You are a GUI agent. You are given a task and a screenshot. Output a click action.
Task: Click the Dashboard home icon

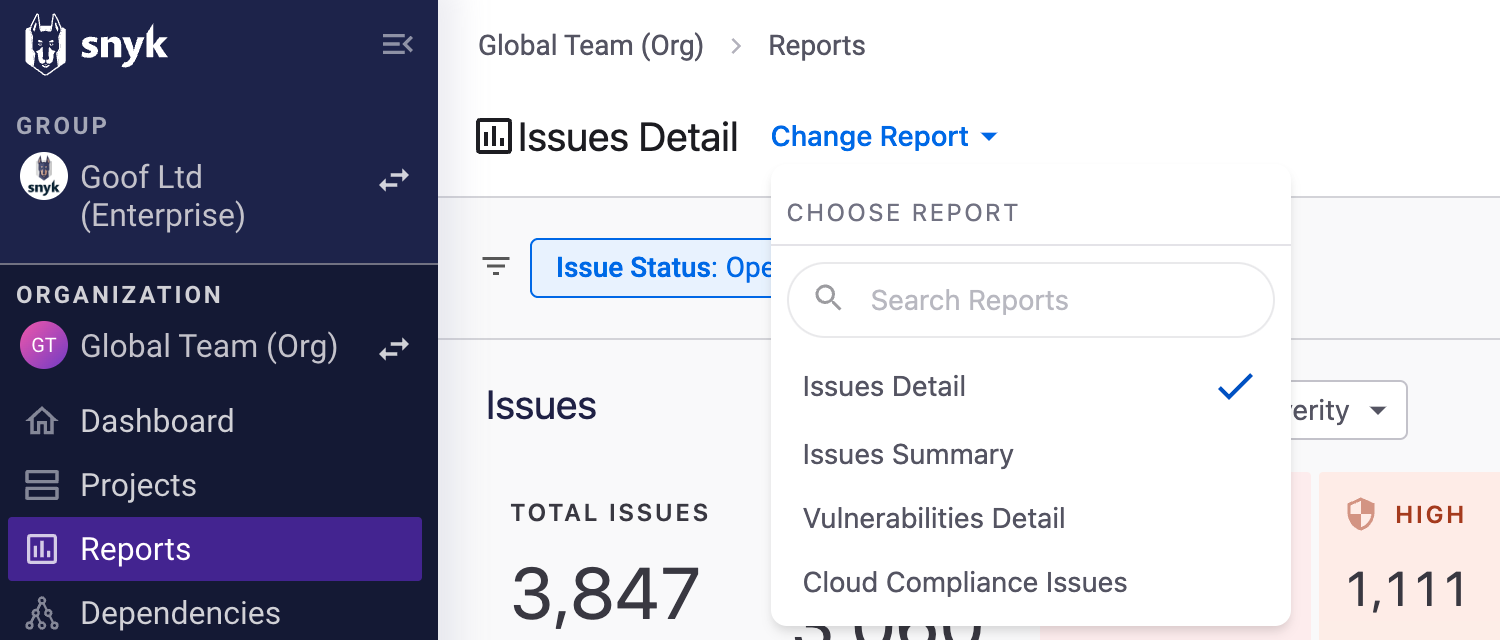pyautogui.click(x=42, y=421)
